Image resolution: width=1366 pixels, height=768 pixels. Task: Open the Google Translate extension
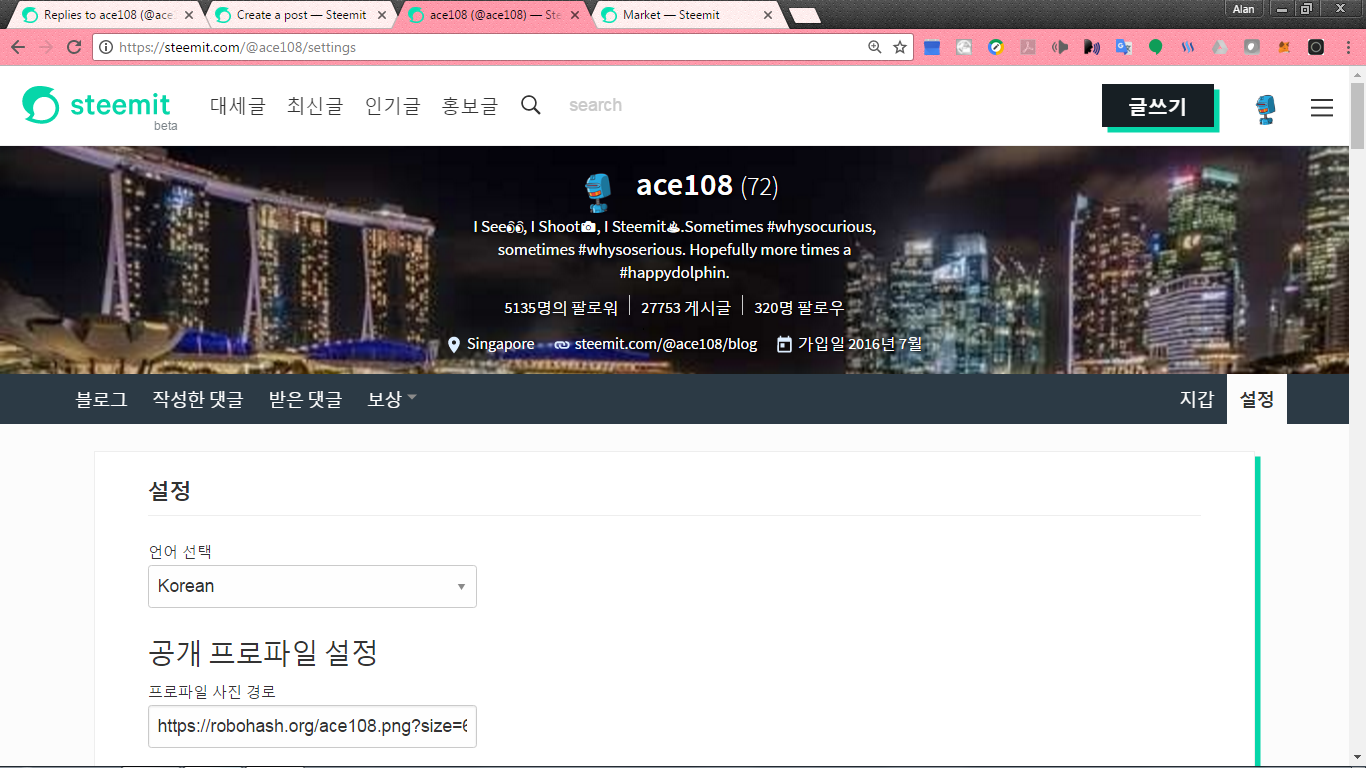tap(1123, 47)
